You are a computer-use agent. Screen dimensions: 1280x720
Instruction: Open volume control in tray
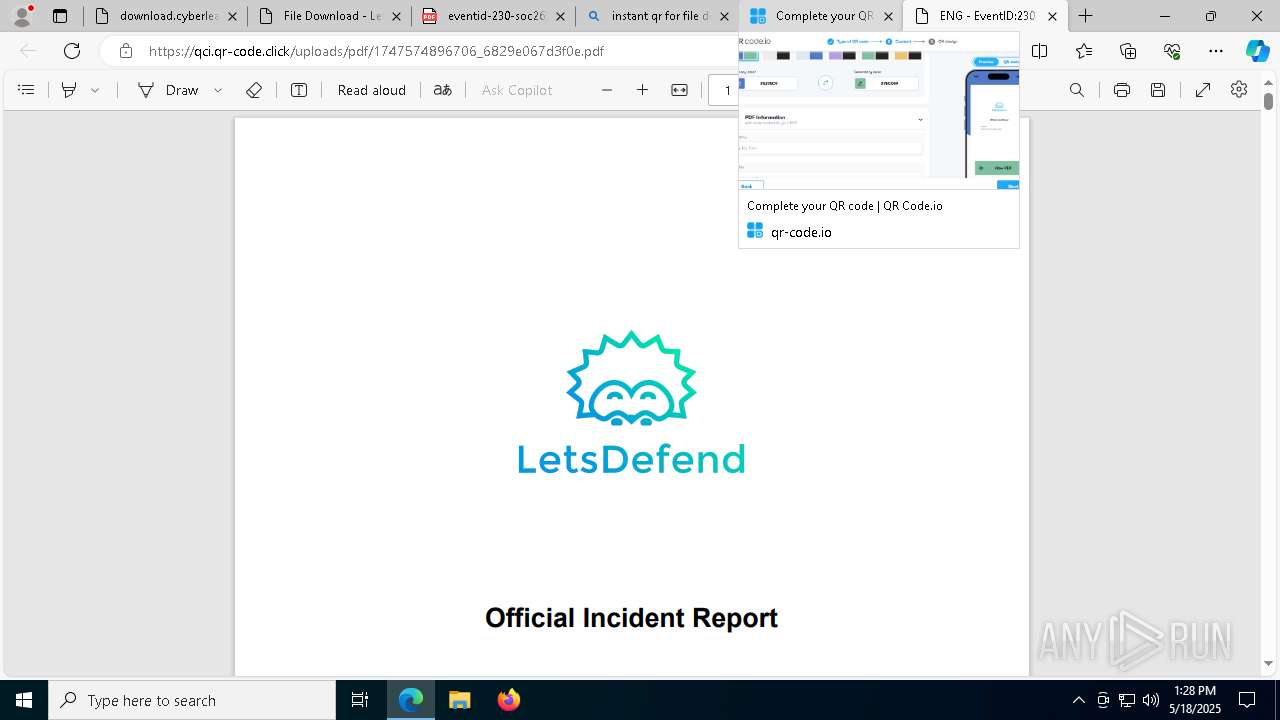(1151, 700)
